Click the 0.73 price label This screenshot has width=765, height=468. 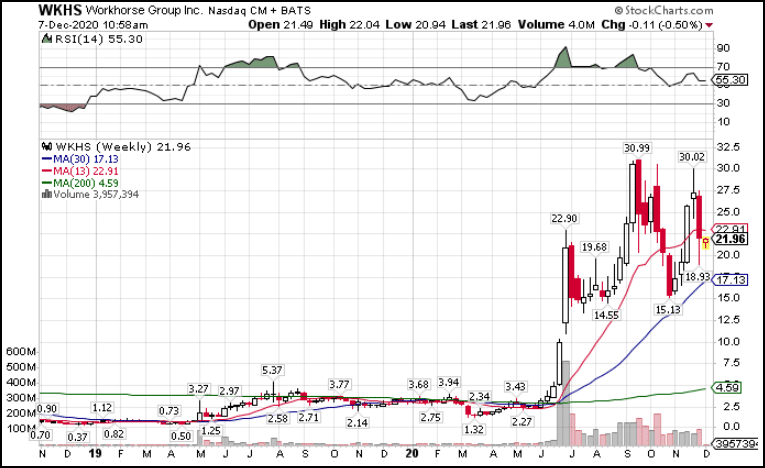tap(169, 411)
